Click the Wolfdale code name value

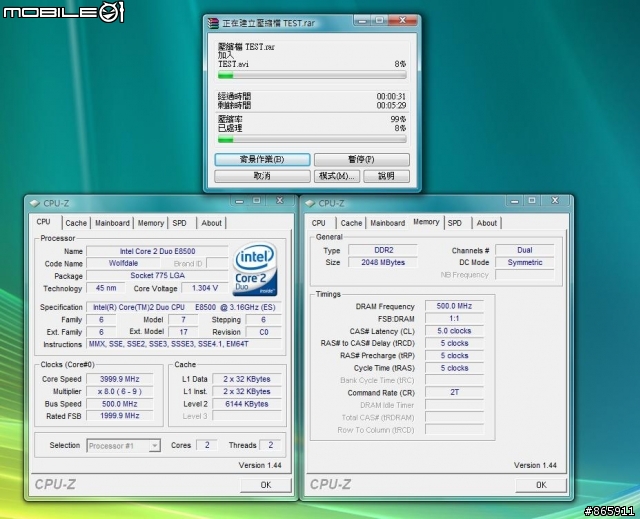(x=123, y=264)
